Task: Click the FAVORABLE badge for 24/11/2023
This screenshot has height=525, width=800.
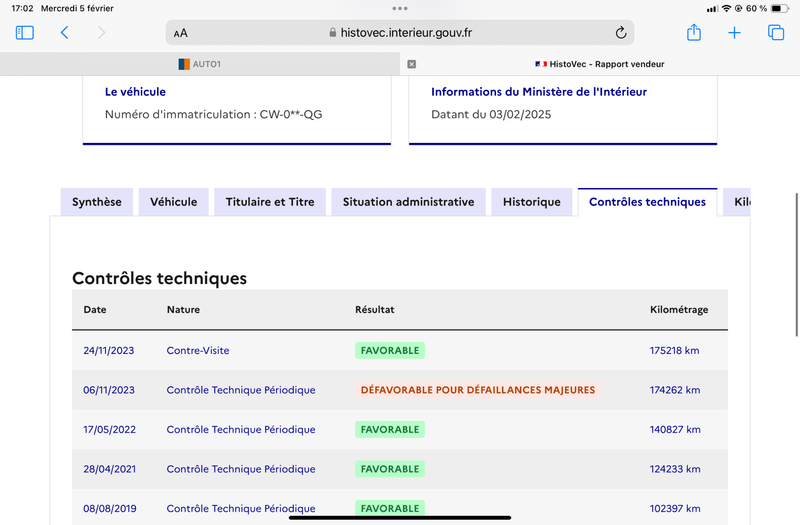Action: 390,351
